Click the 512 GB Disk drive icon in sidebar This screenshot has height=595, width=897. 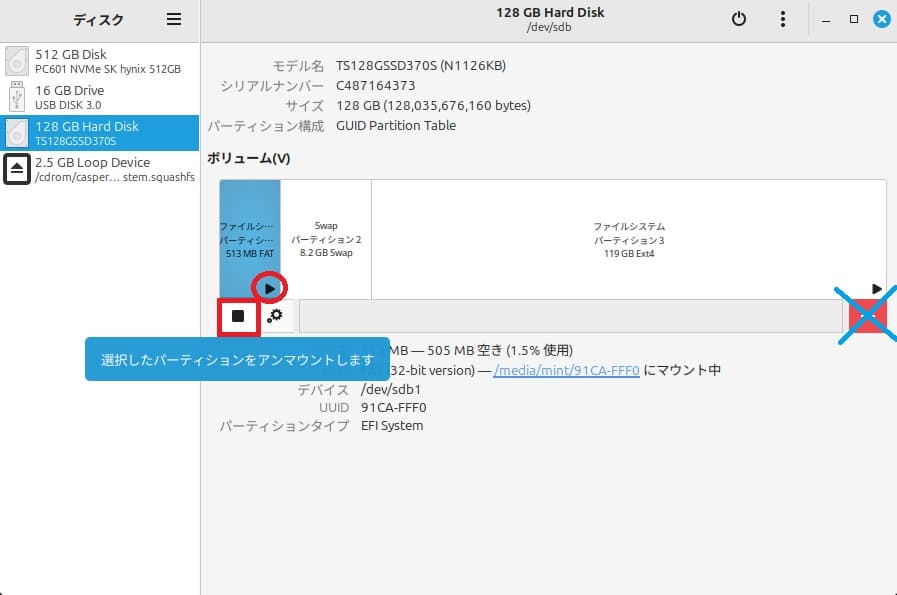point(15,62)
